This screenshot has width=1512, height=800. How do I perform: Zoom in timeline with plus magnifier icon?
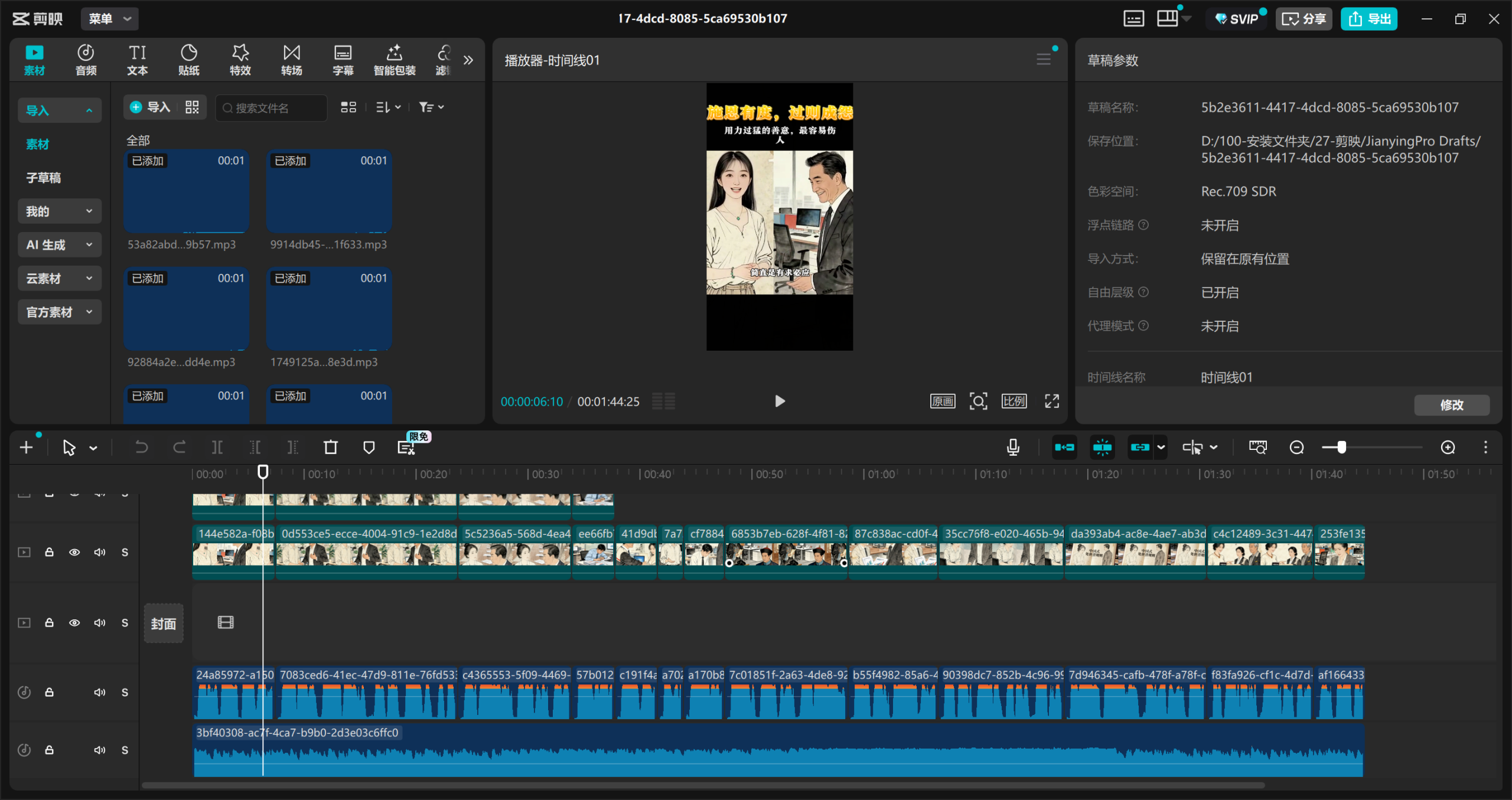point(1448,448)
